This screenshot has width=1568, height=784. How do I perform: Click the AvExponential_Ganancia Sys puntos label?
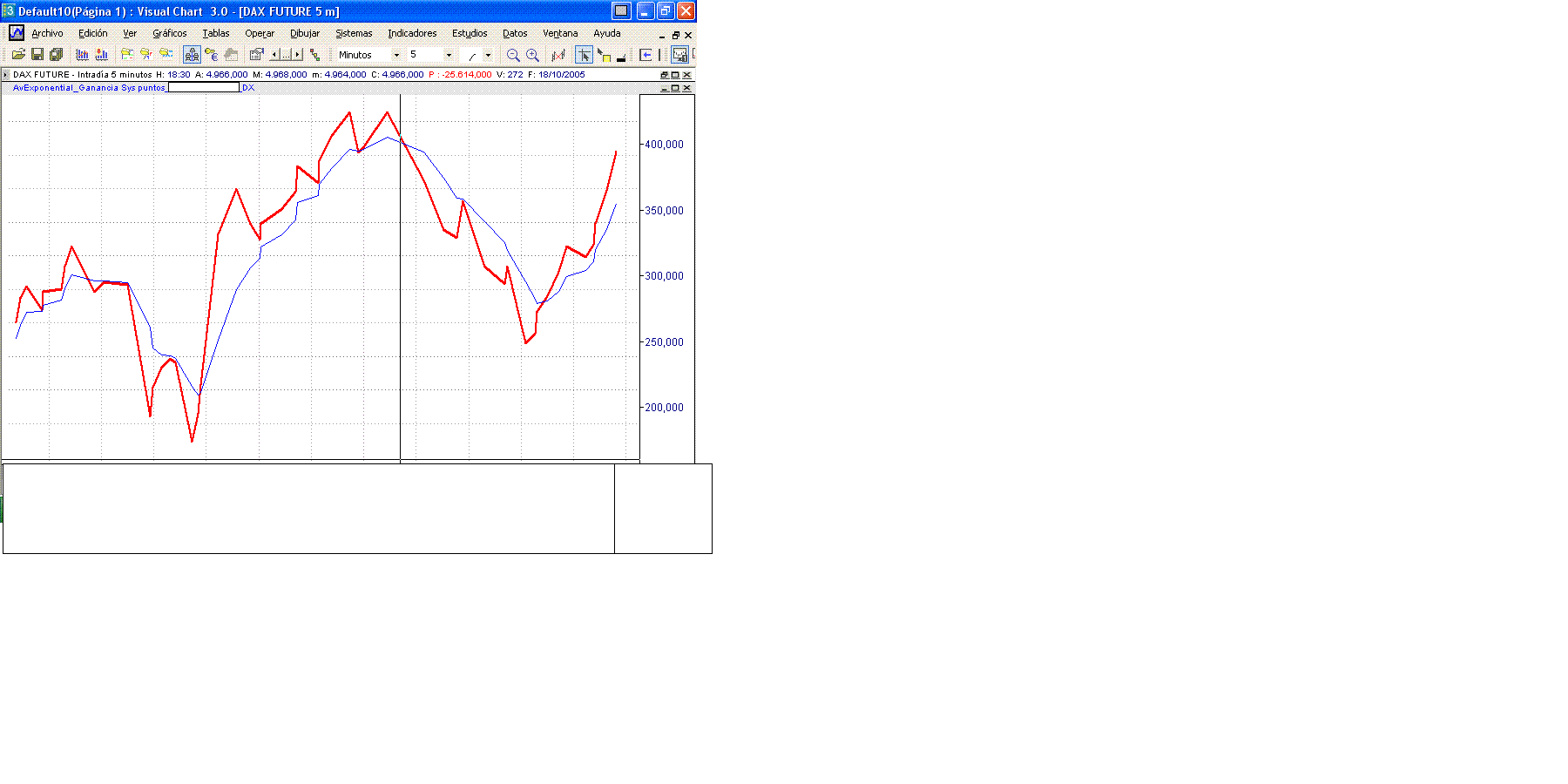pos(89,88)
